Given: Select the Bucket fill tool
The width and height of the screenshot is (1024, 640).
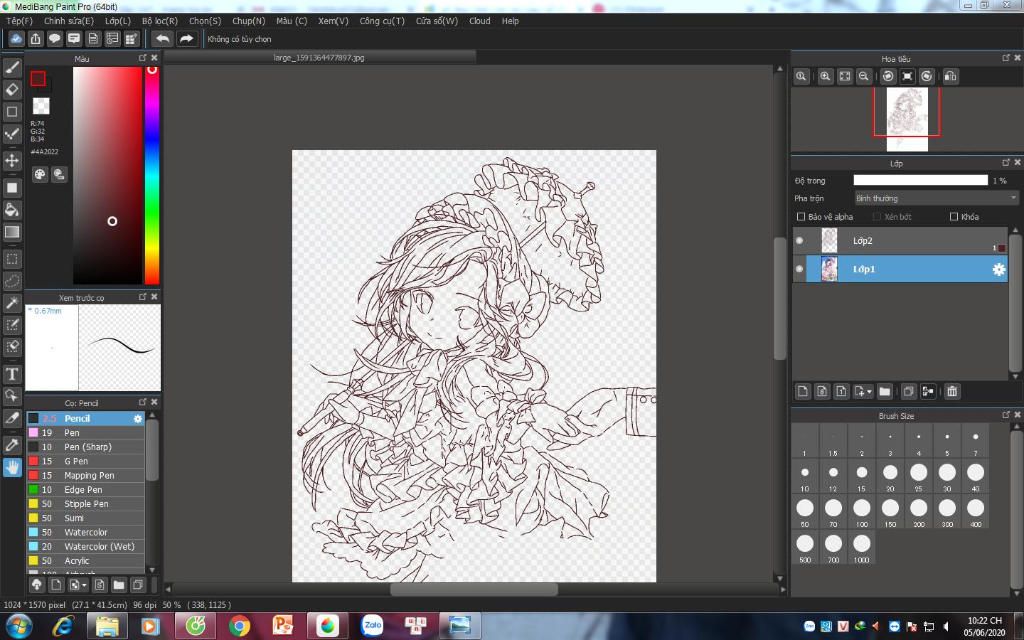Looking at the screenshot, I should click(12, 210).
